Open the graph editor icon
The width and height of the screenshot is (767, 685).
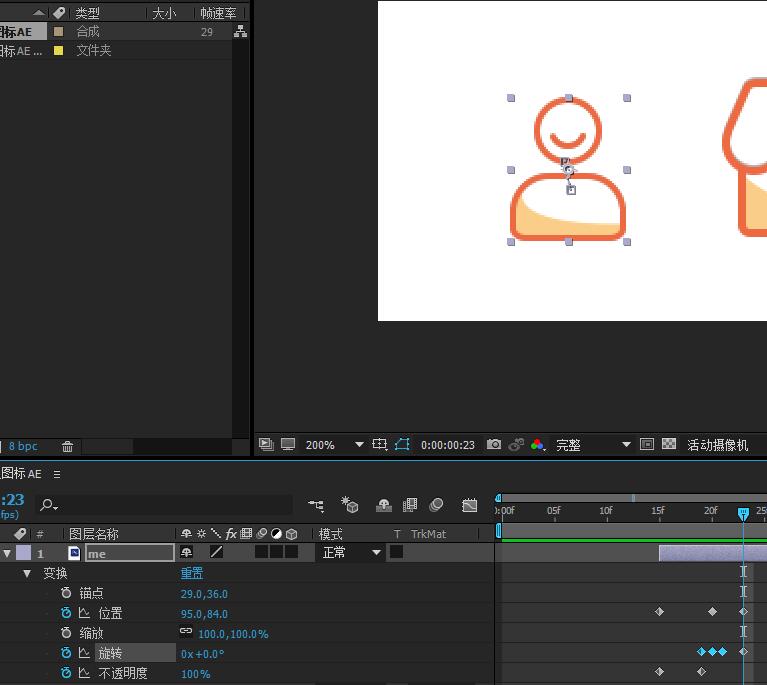click(x=470, y=505)
